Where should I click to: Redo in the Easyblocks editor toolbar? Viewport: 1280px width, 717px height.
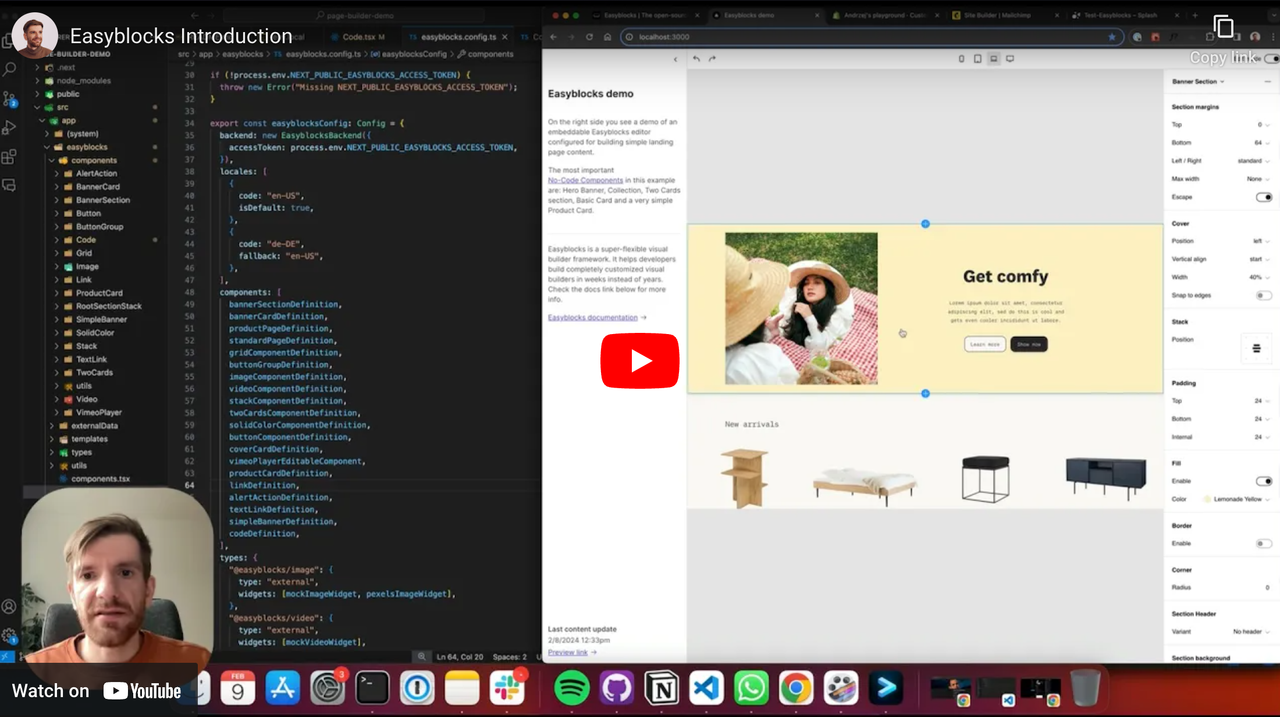pos(712,59)
